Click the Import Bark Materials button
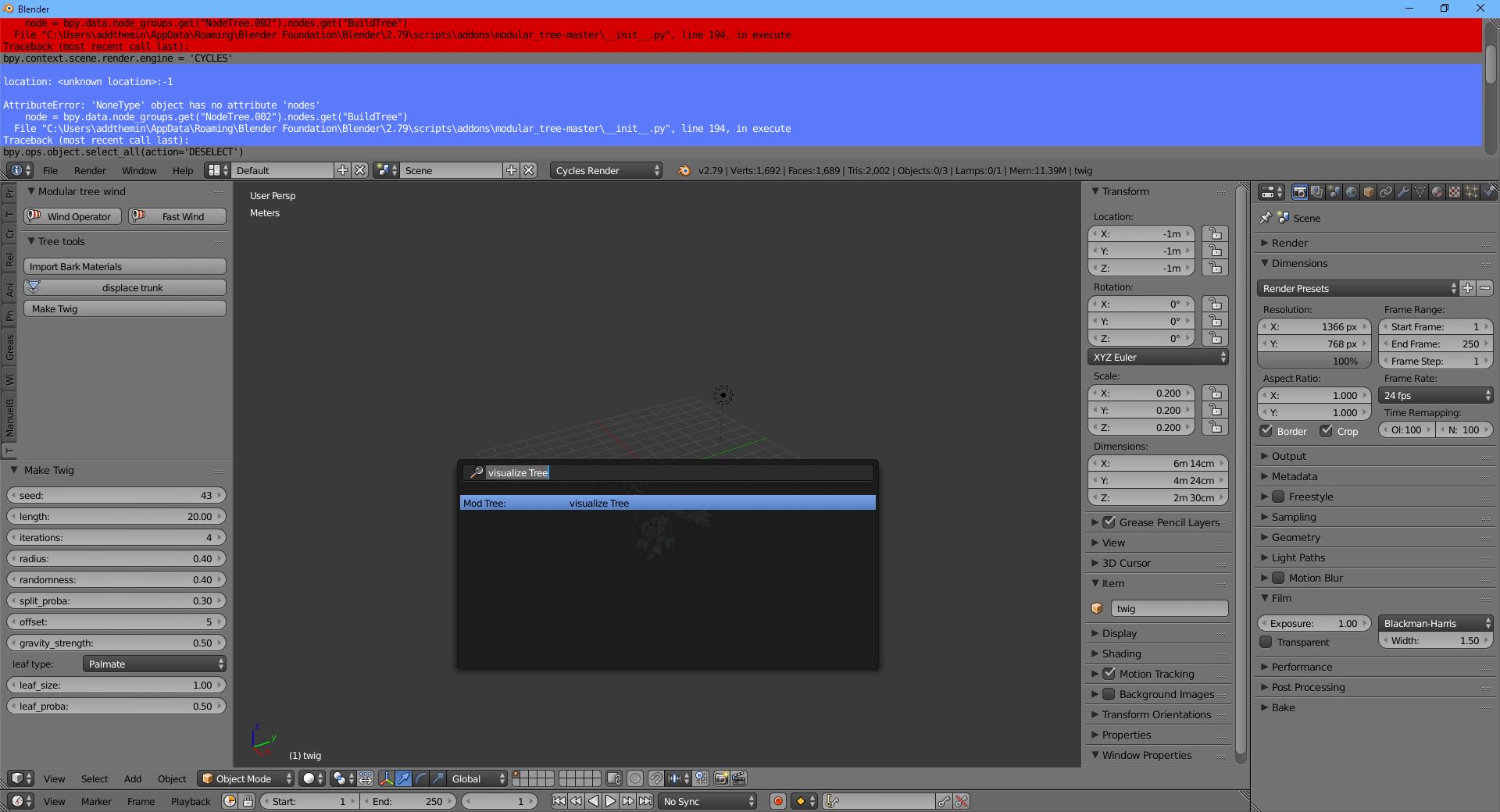 pyautogui.click(x=125, y=266)
